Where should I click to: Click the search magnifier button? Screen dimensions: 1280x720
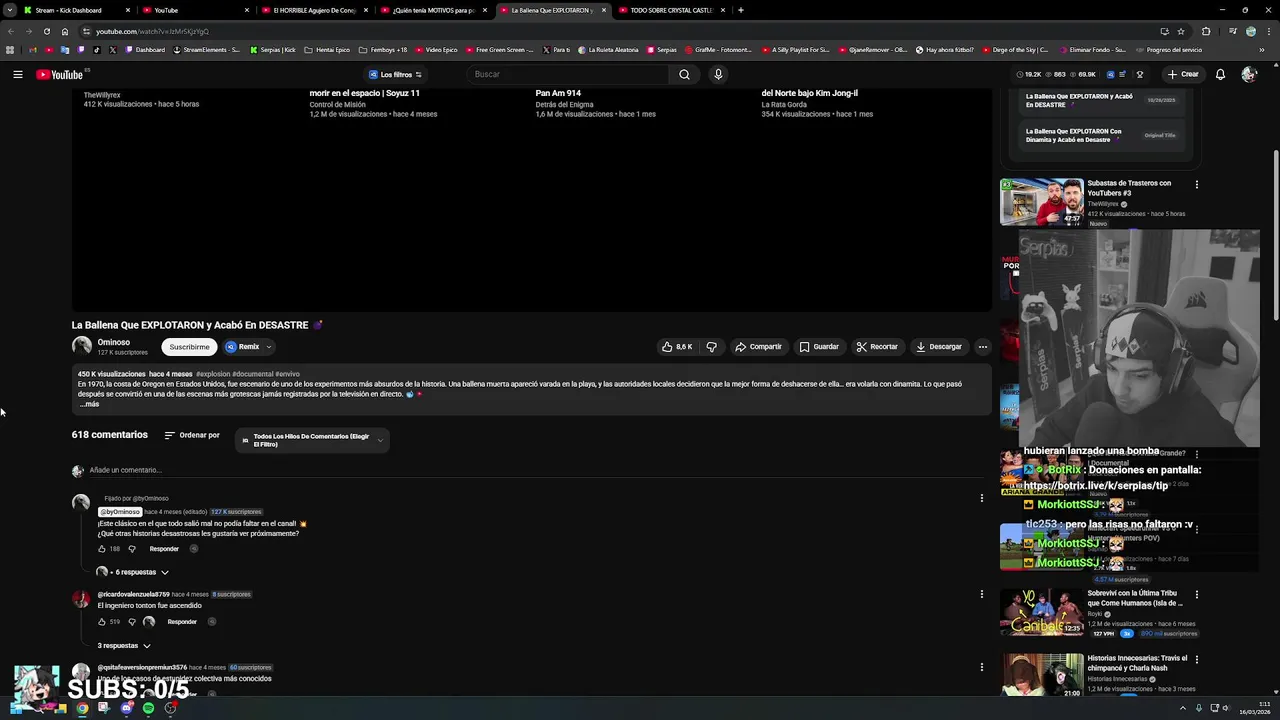pyautogui.click(x=684, y=74)
